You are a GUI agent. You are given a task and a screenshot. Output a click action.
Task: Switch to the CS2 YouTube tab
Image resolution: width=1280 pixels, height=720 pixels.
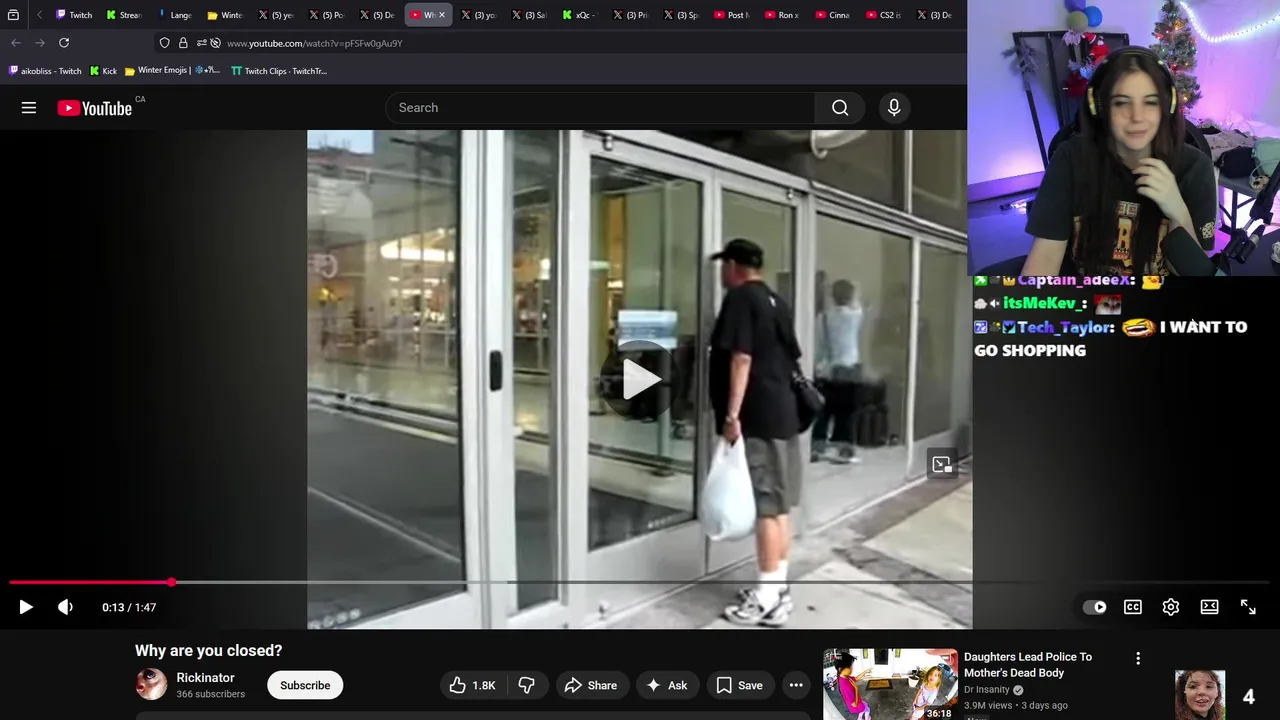coord(884,15)
